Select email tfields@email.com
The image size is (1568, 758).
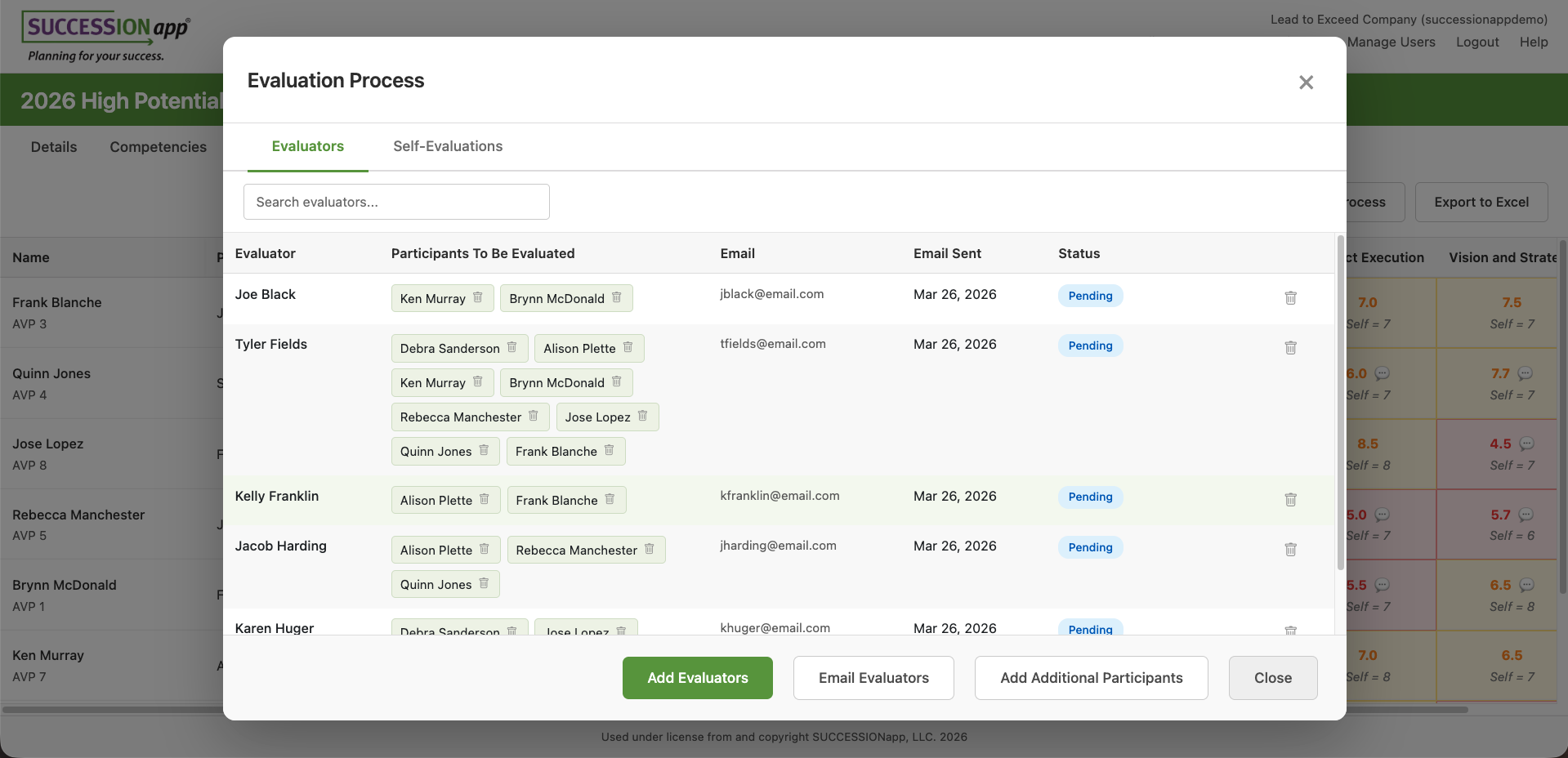pyautogui.click(x=773, y=344)
